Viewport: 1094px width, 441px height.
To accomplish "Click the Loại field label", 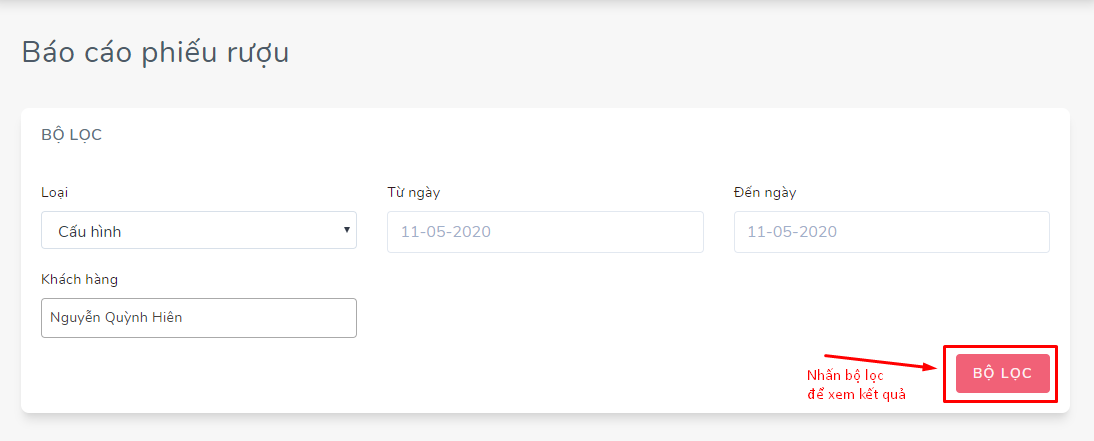I will pyautogui.click(x=55, y=193).
